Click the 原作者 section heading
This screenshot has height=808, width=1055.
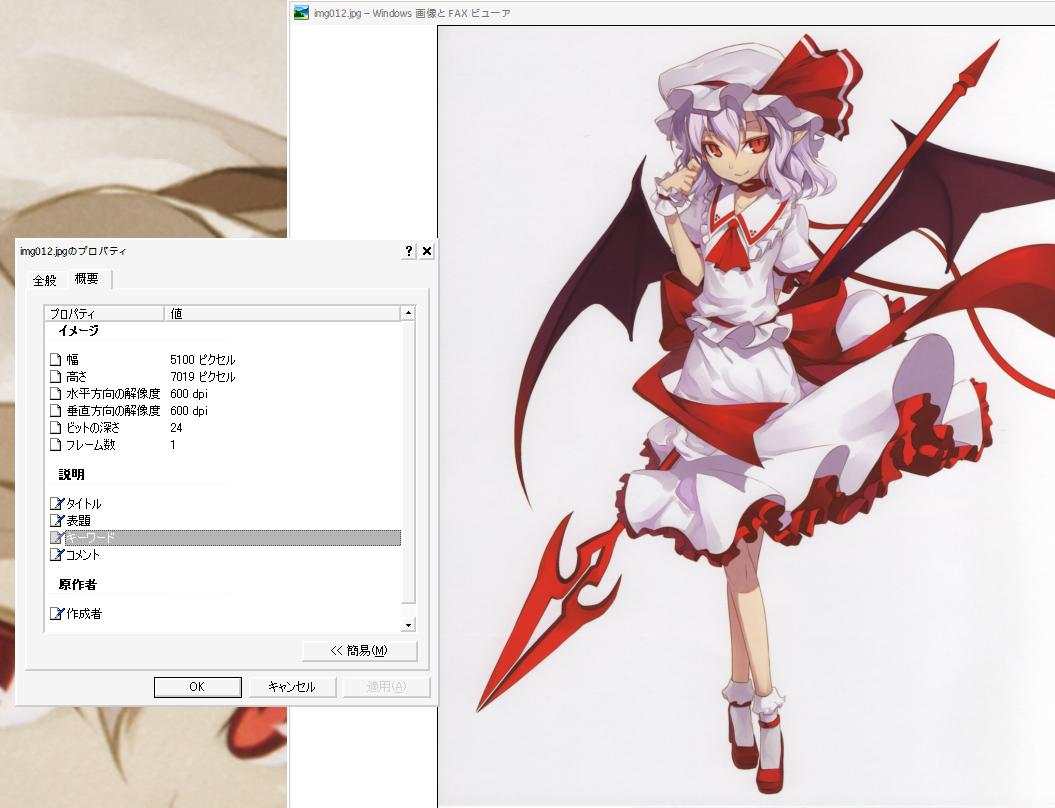pyautogui.click(x=77, y=585)
